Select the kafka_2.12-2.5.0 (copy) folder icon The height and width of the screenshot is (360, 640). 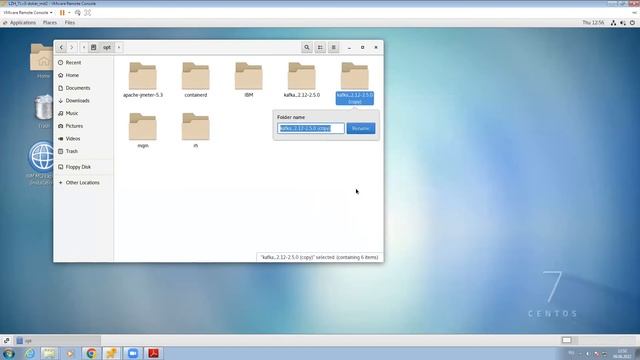pos(354,76)
